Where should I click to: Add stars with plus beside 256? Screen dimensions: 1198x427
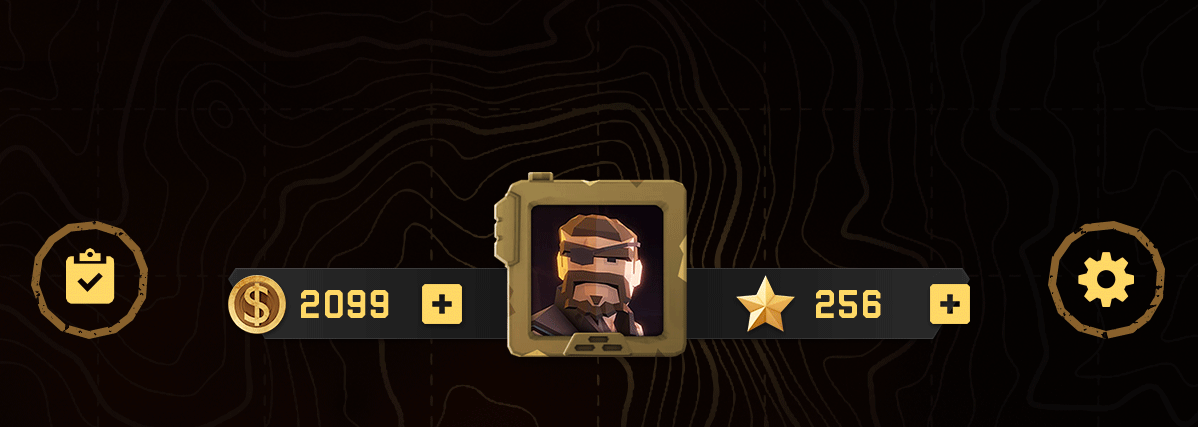pos(950,304)
